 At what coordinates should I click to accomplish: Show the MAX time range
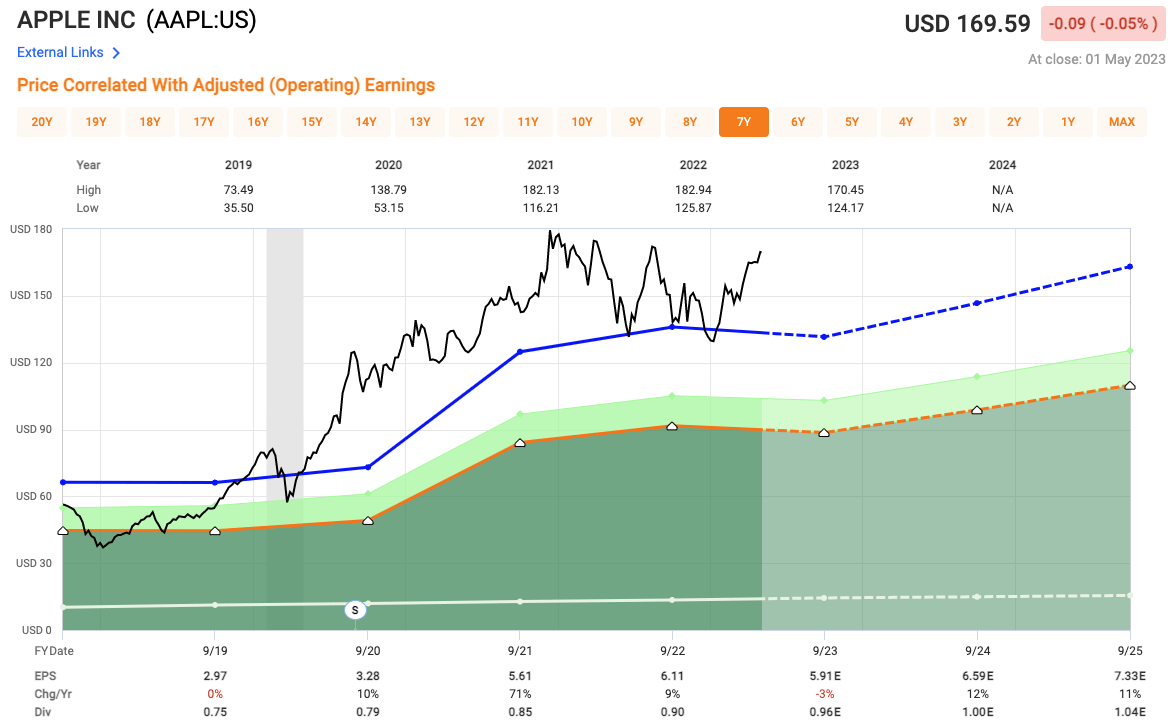pos(1121,121)
